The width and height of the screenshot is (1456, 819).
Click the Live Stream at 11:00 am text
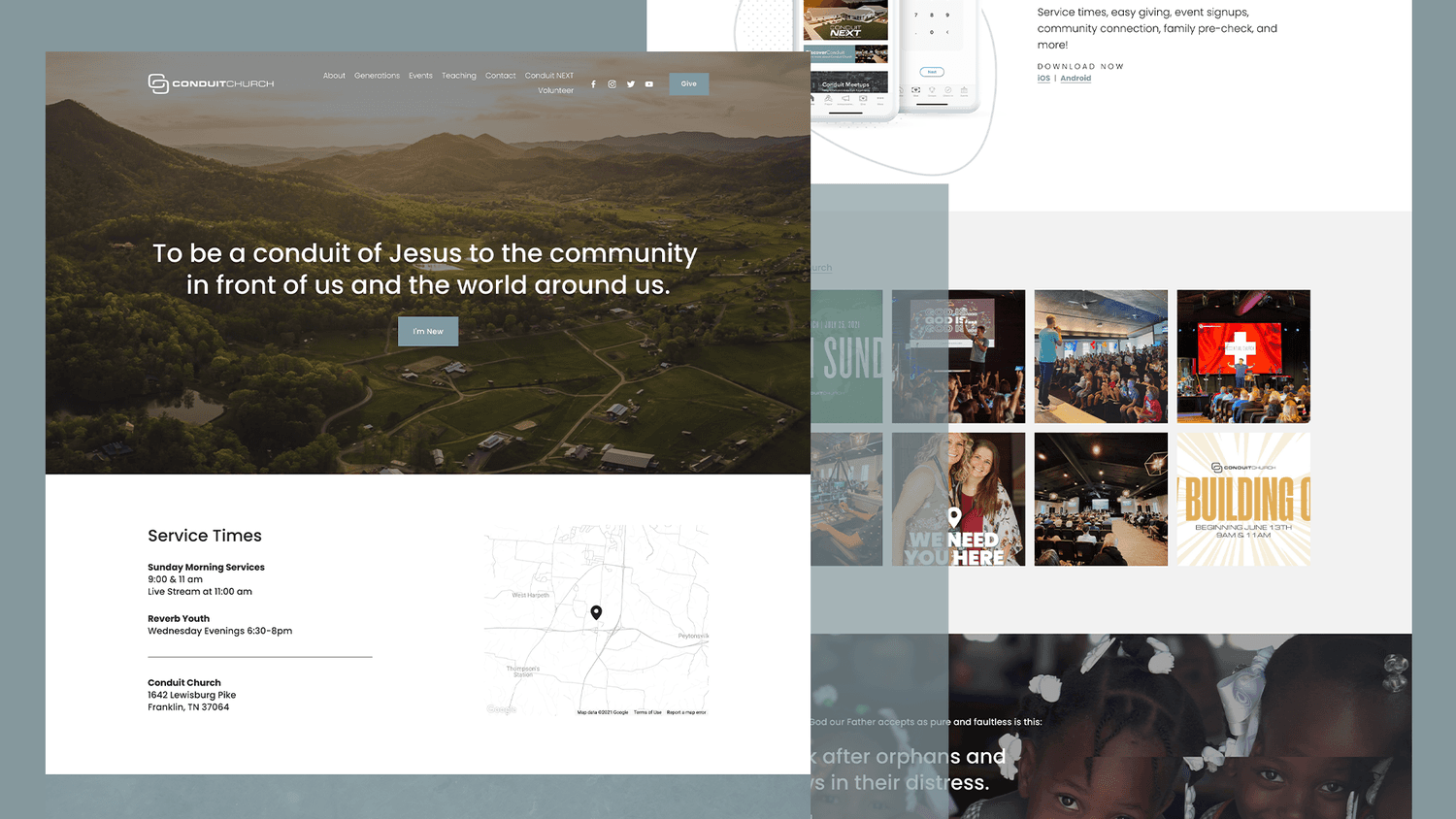tap(200, 591)
